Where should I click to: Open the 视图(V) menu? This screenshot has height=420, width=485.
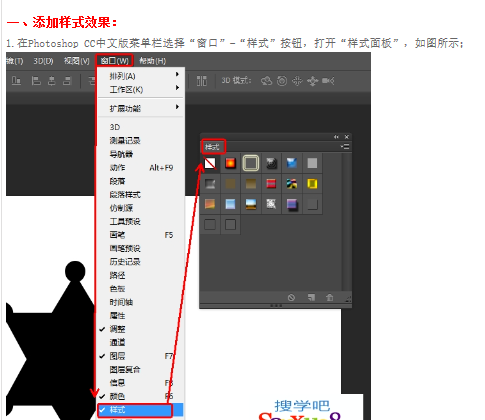coord(77,61)
